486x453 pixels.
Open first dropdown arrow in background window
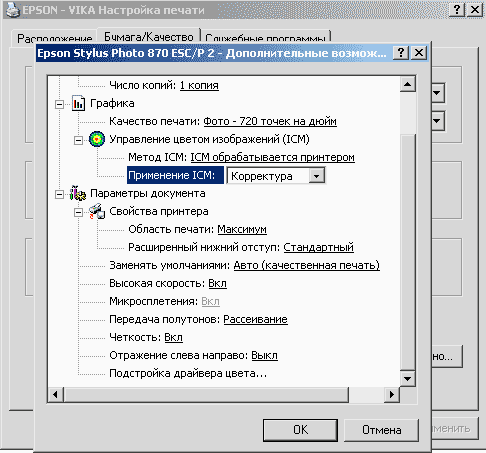[437, 93]
